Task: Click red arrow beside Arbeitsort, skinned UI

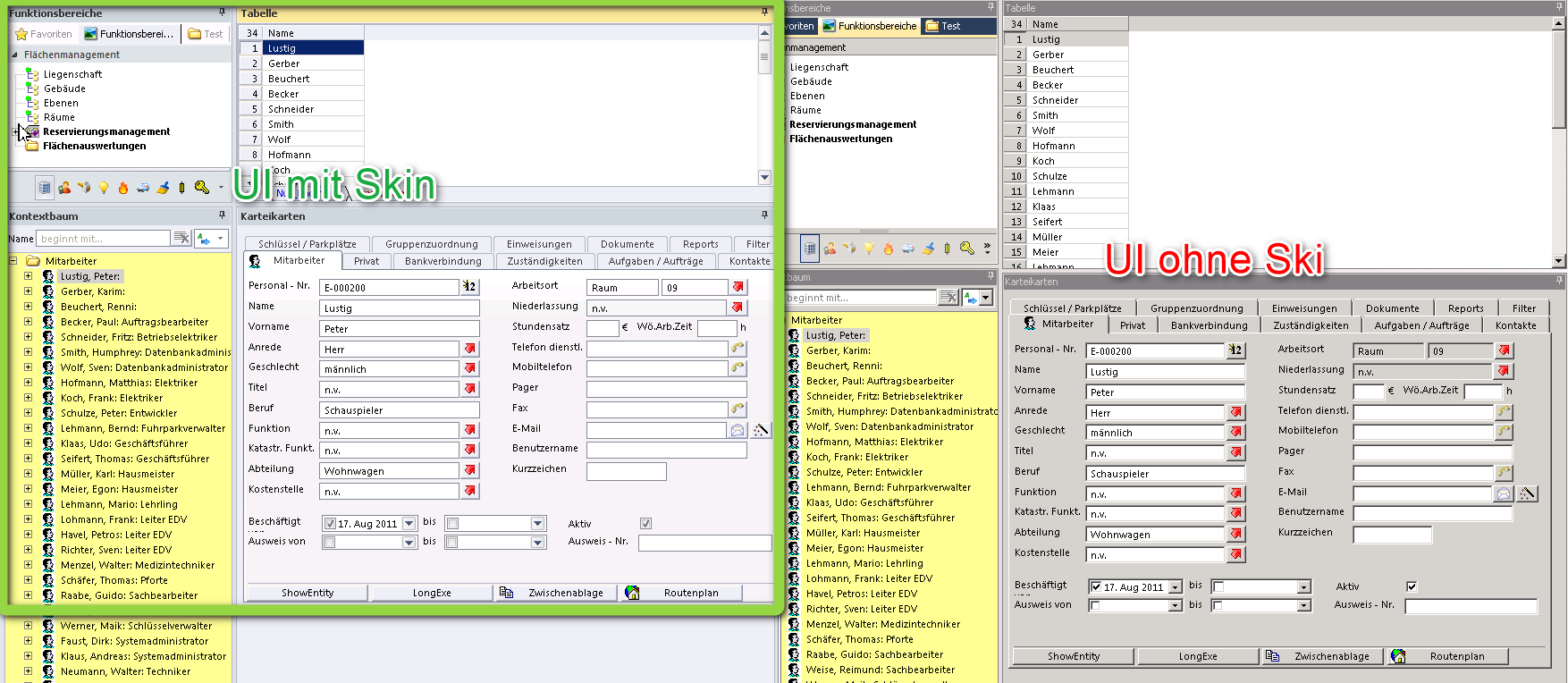Action: click(x=738, y=287)
